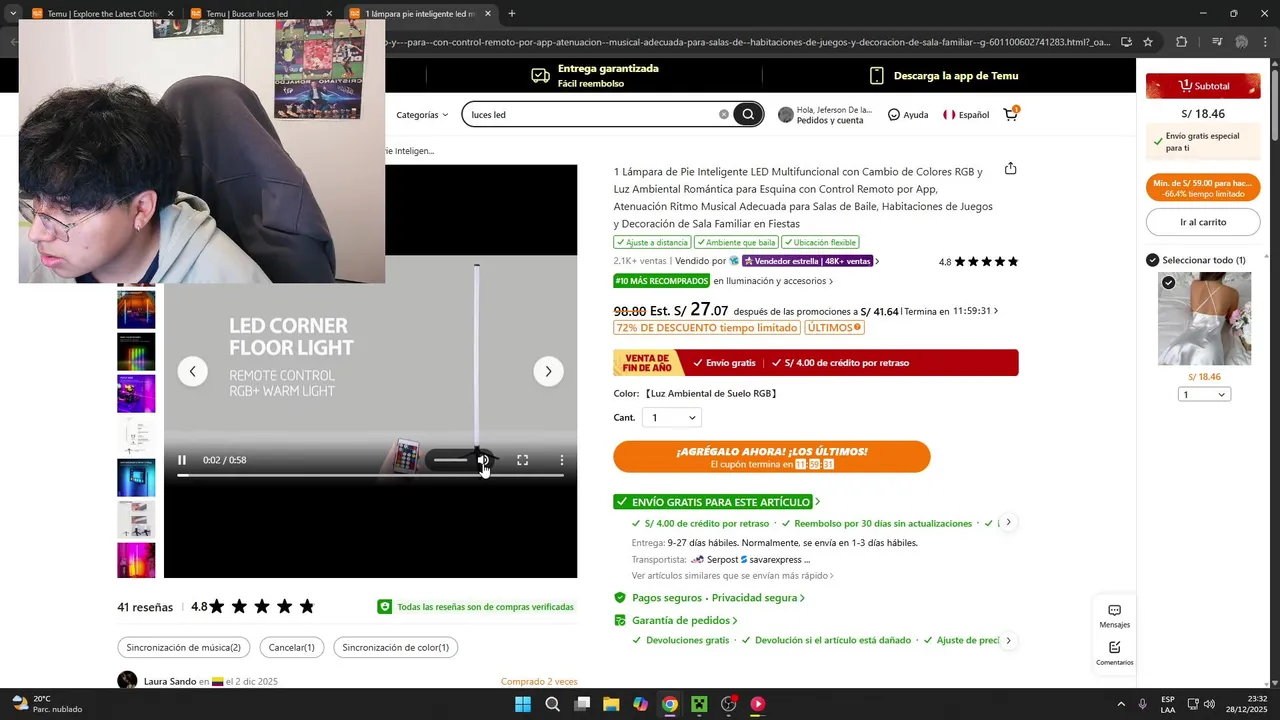
Task: Advance order guarantee items with the chevron
Action: click(1009, 640)
